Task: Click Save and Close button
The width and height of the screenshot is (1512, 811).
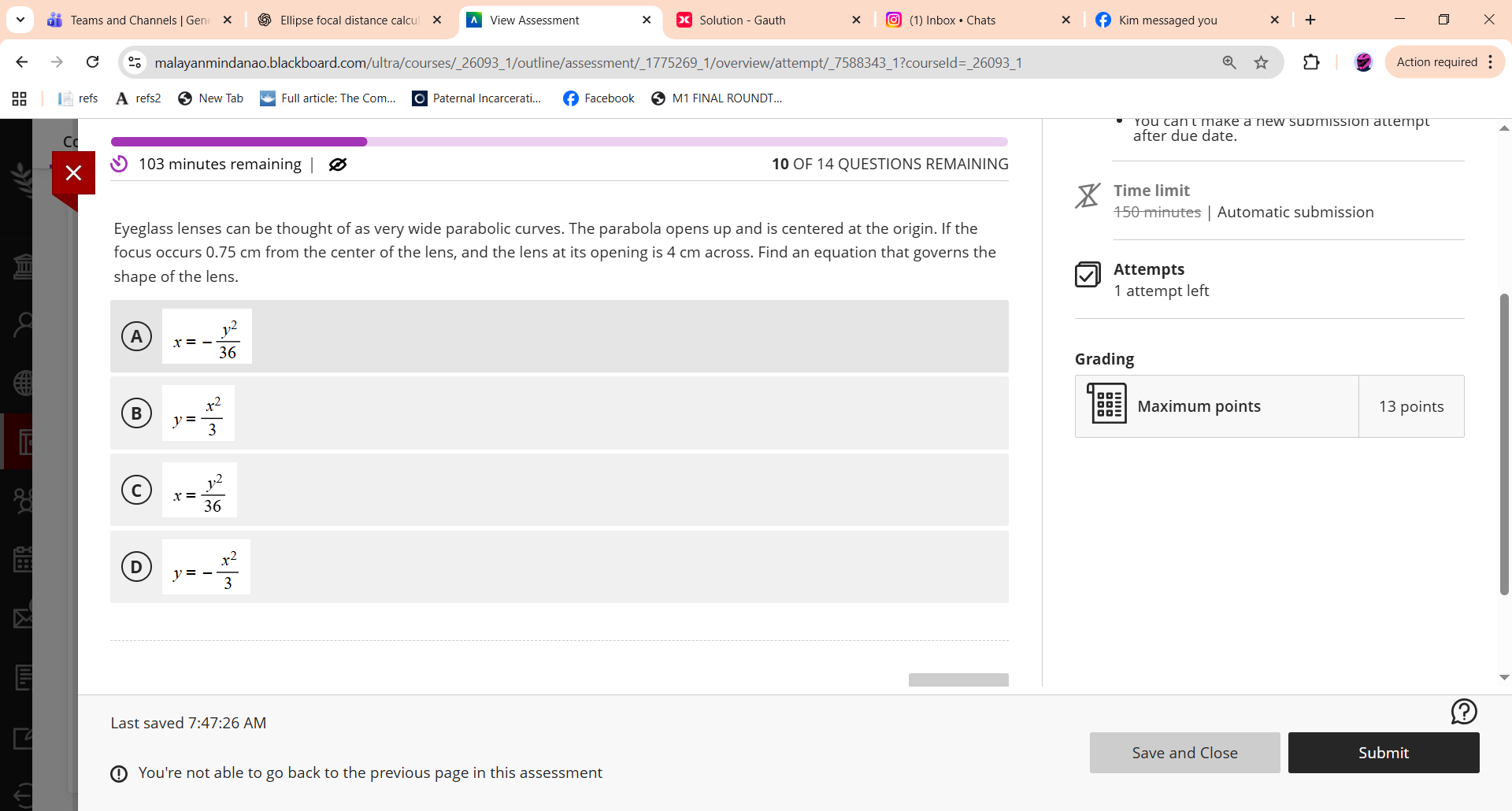Action: pyautogui.click(x=1184, y=753)
